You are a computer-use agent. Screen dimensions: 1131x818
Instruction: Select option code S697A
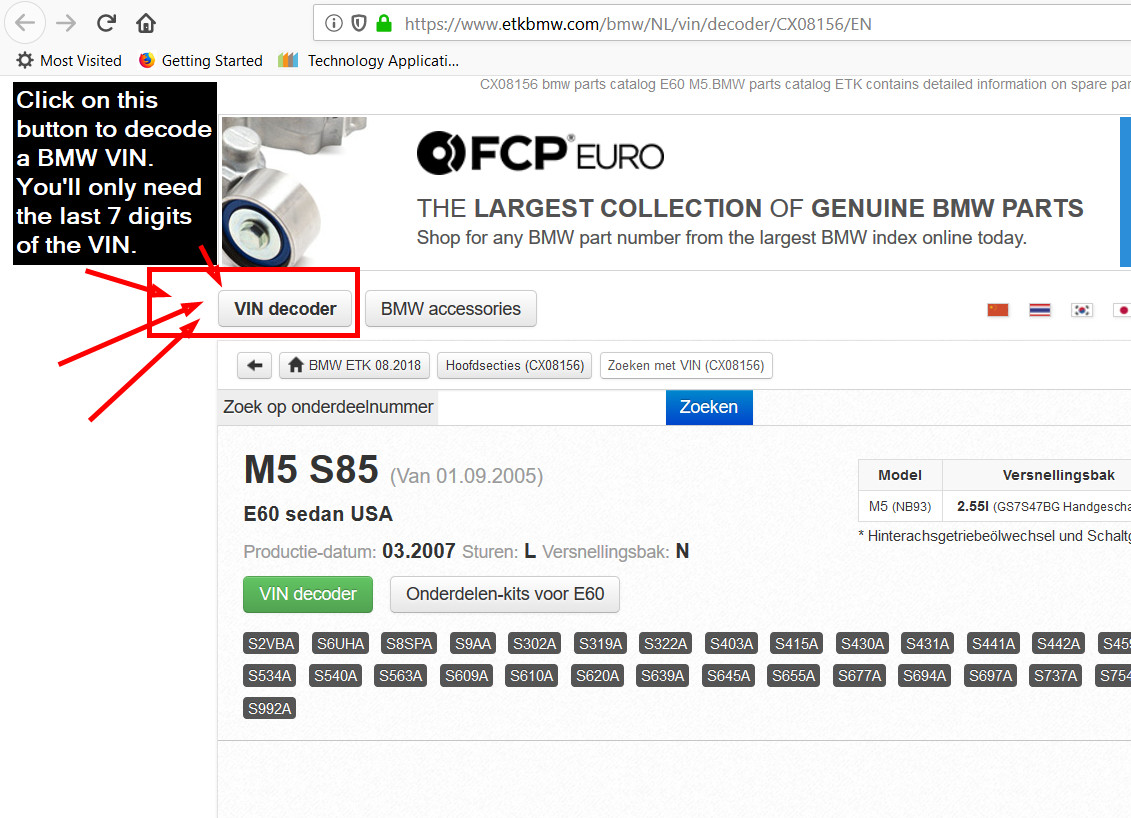(990, 676)
